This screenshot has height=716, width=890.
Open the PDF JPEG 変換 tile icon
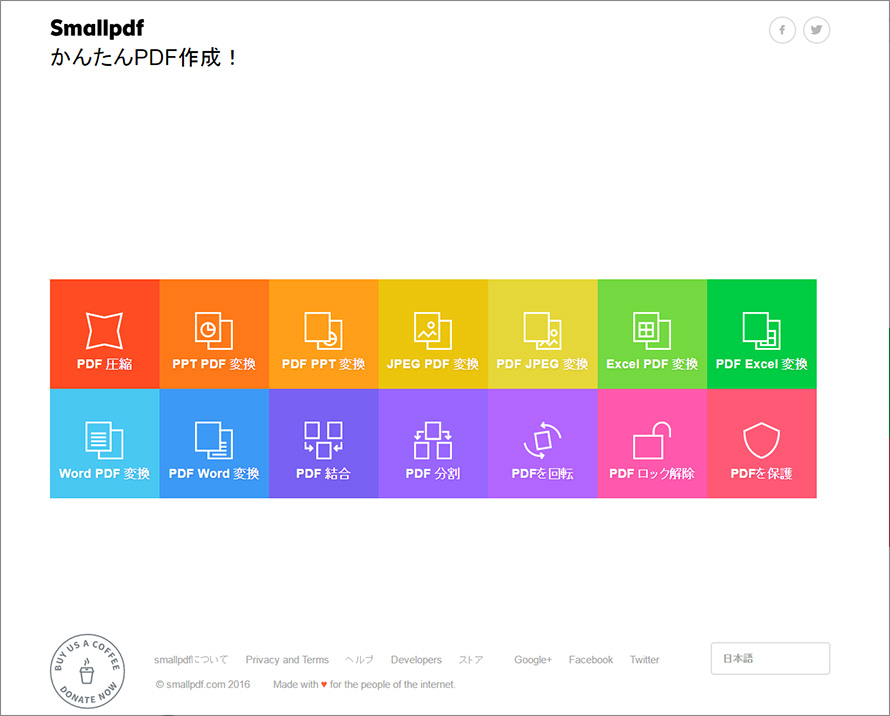click(x=542, y=330)
